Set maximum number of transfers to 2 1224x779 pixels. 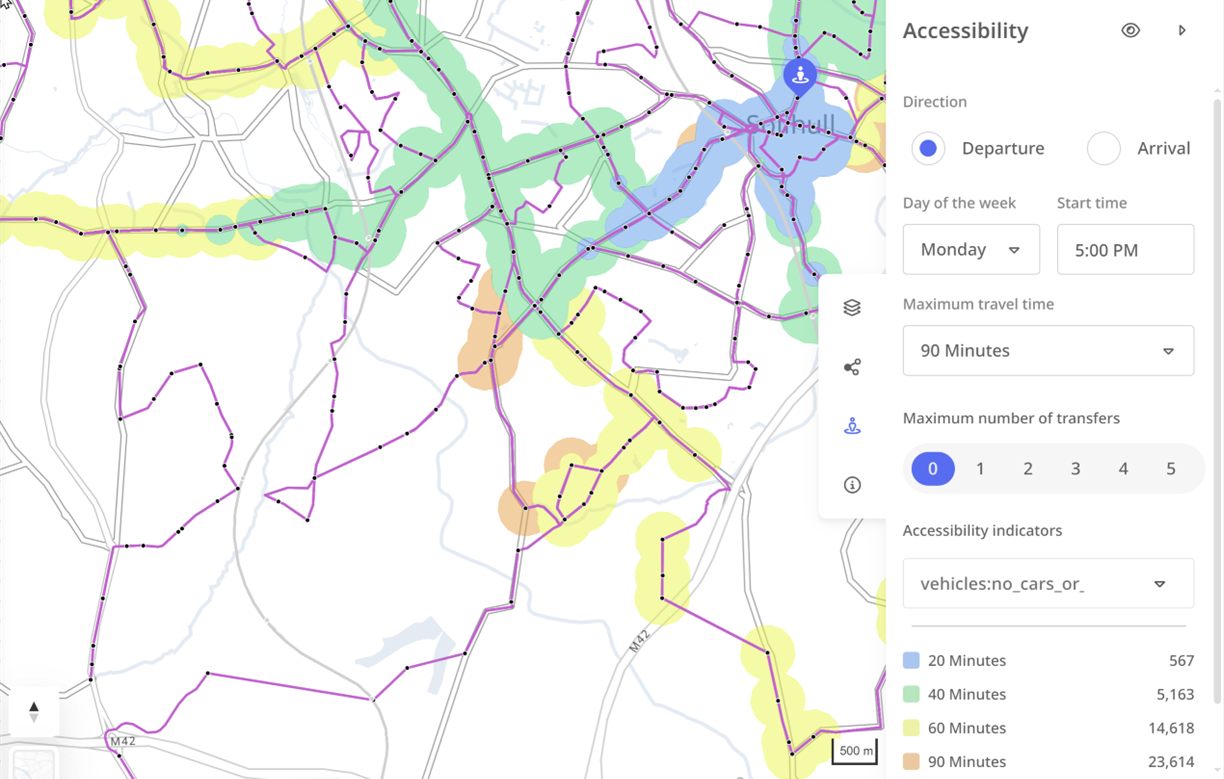pyautogui.click(x=1028, y=468)
